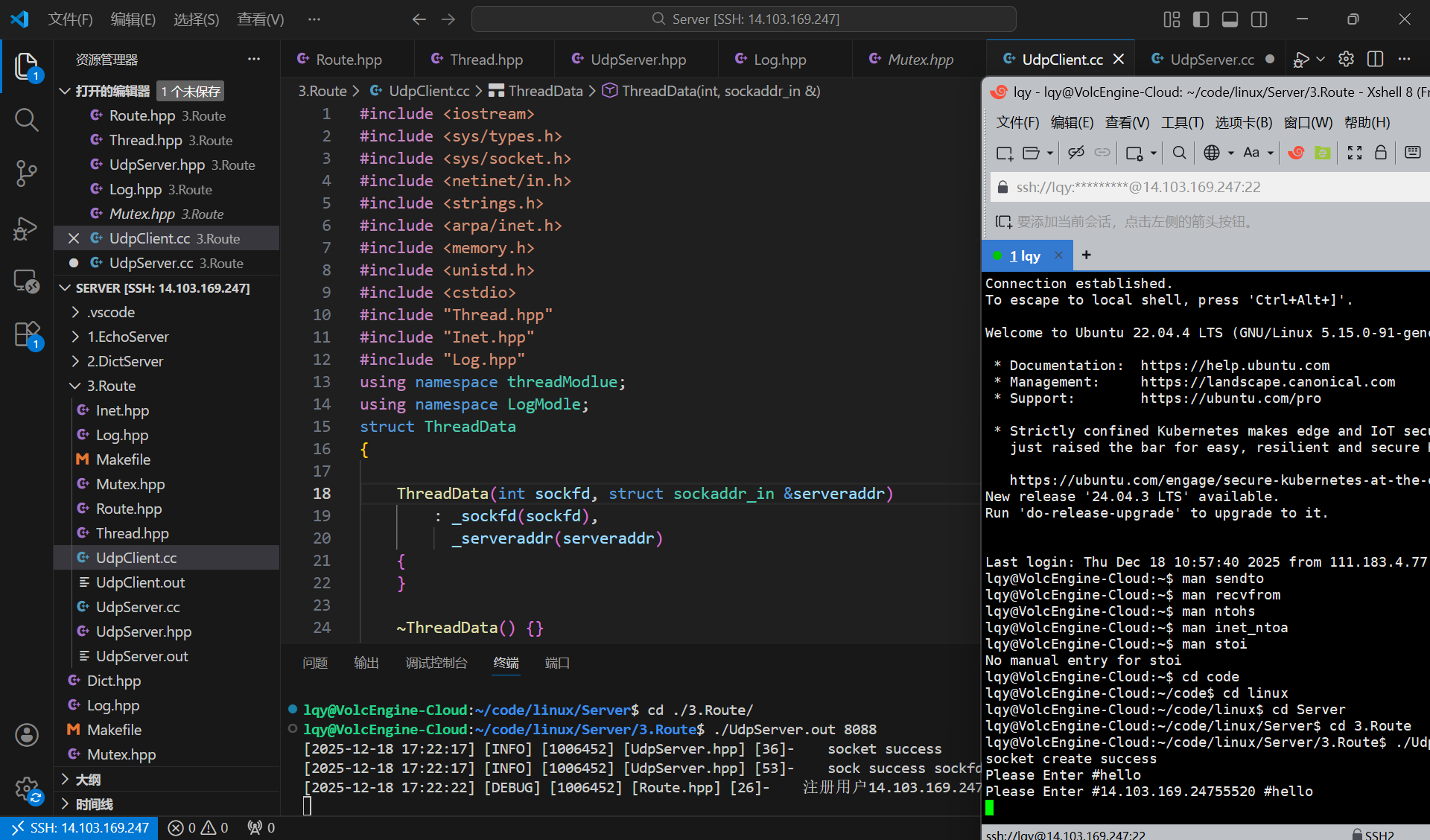This screenshot has height=840, width=1430.
Task: Open Source Control view
Action: pyautogui.click(x=27, y=174)
